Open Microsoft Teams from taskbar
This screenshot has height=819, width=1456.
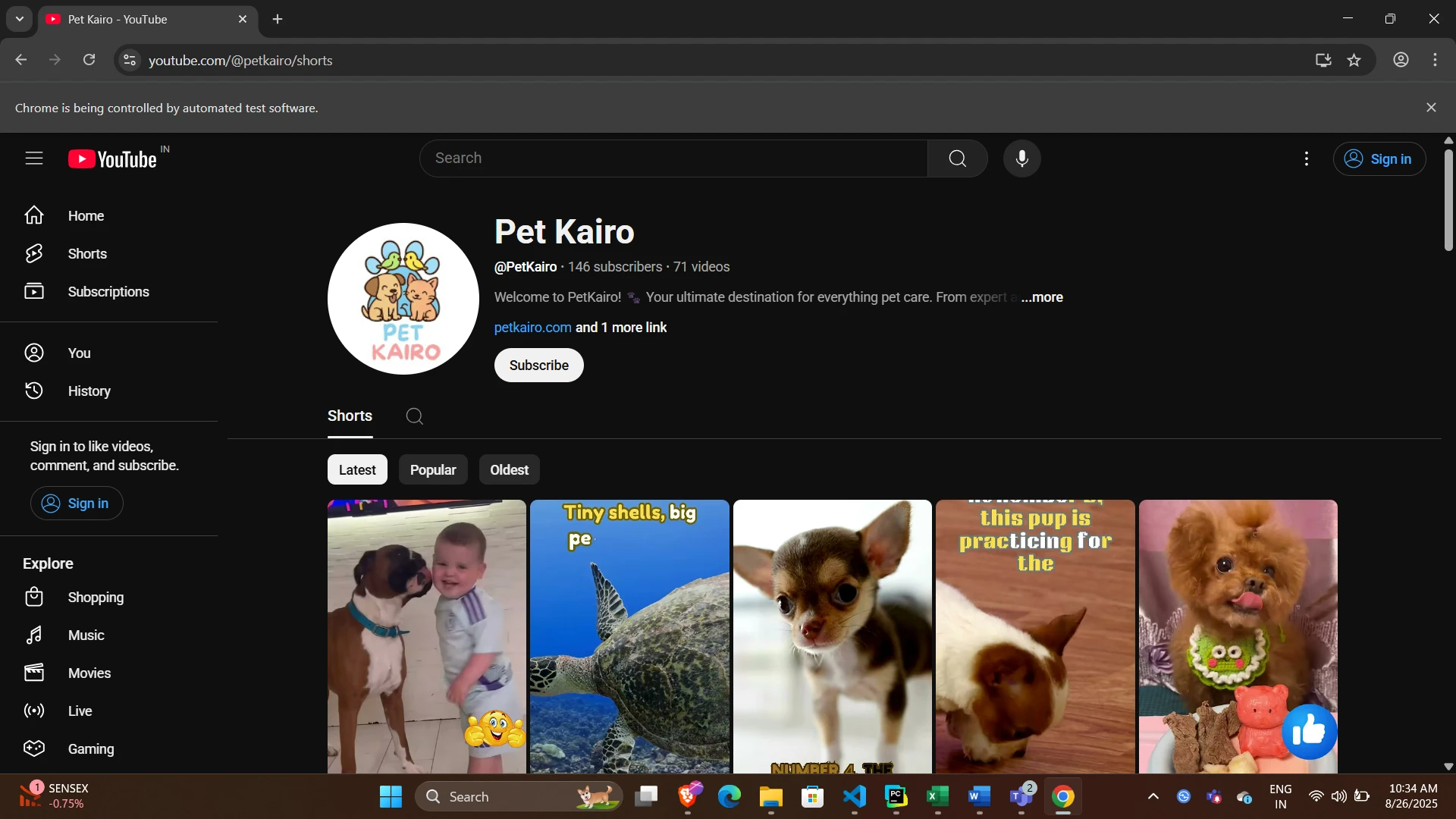tap(1021, 797)
